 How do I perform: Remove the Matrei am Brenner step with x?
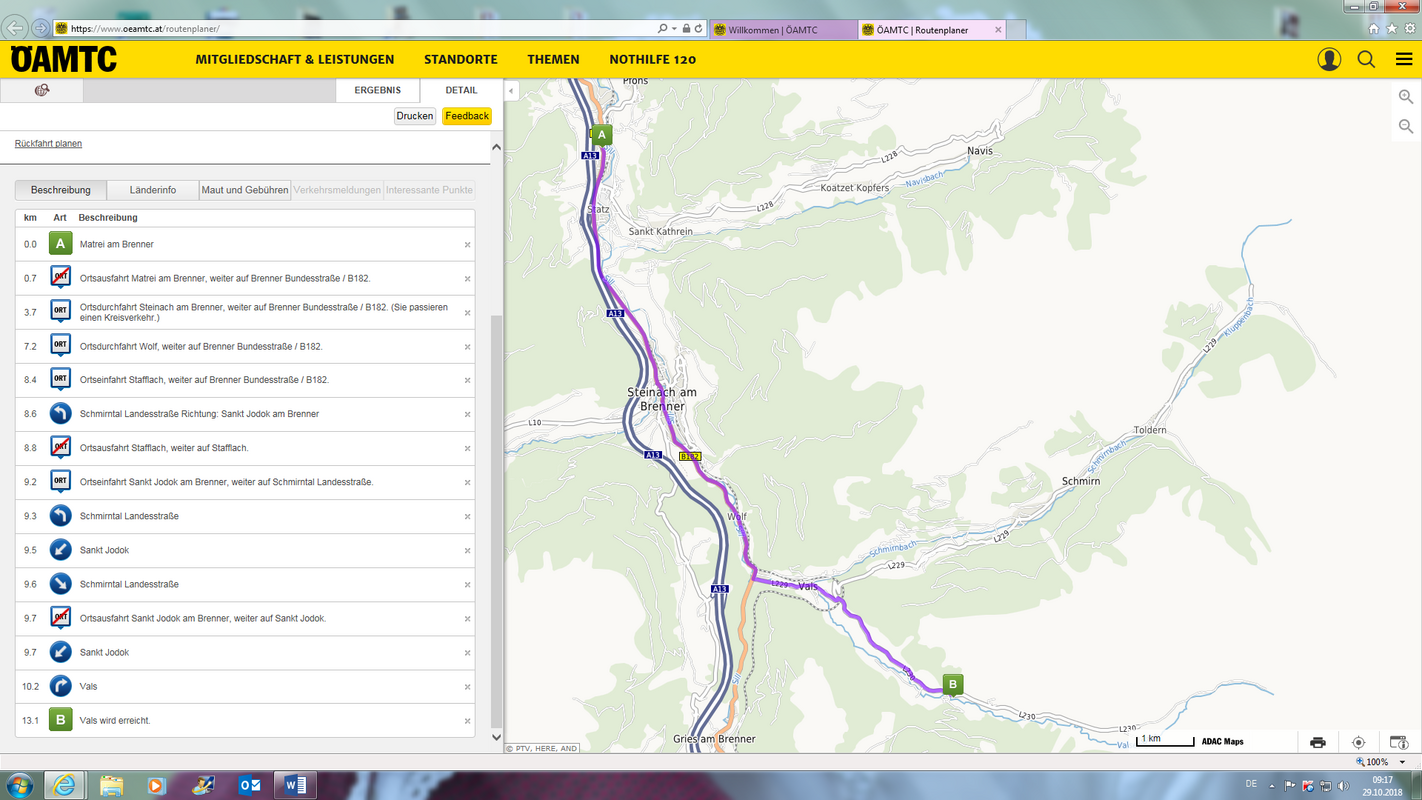click(x=467, y=245)
